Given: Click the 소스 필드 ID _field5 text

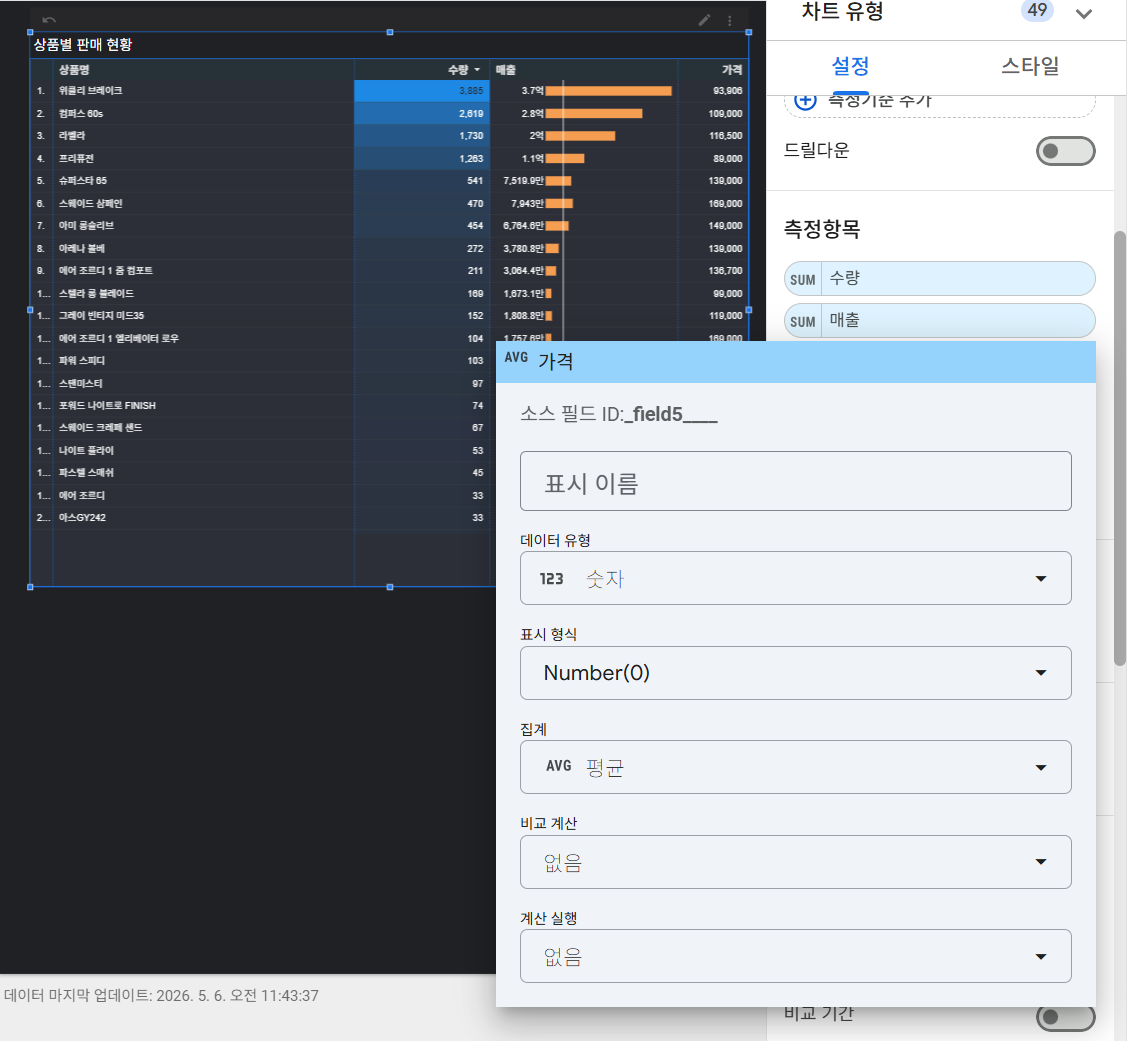Looking at the screenshot, I should point(619,414).
